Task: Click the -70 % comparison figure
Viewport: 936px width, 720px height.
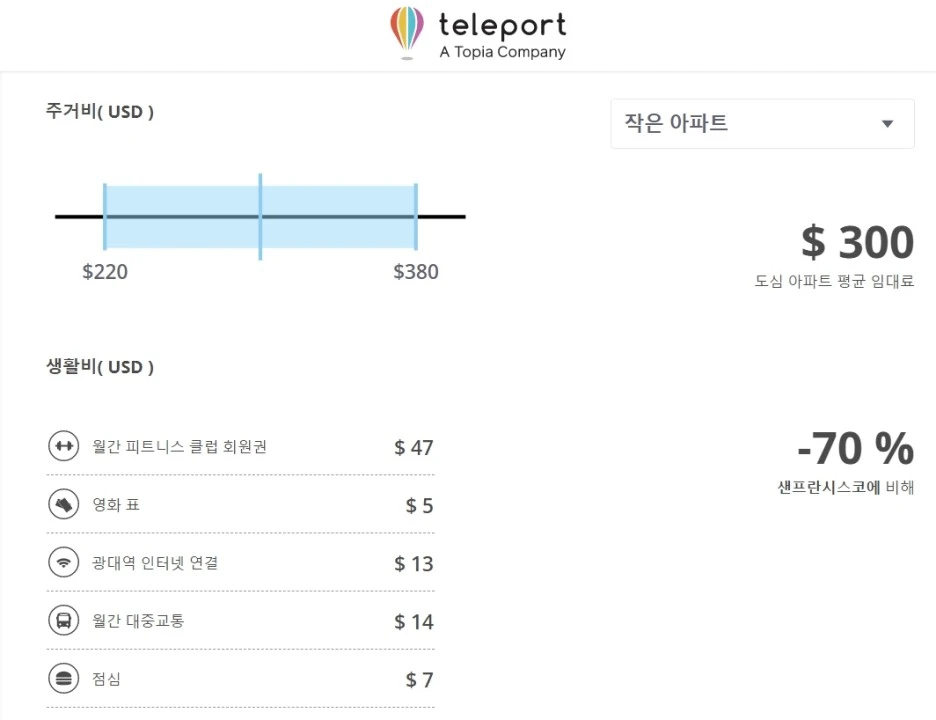Action: click(855, 449)
